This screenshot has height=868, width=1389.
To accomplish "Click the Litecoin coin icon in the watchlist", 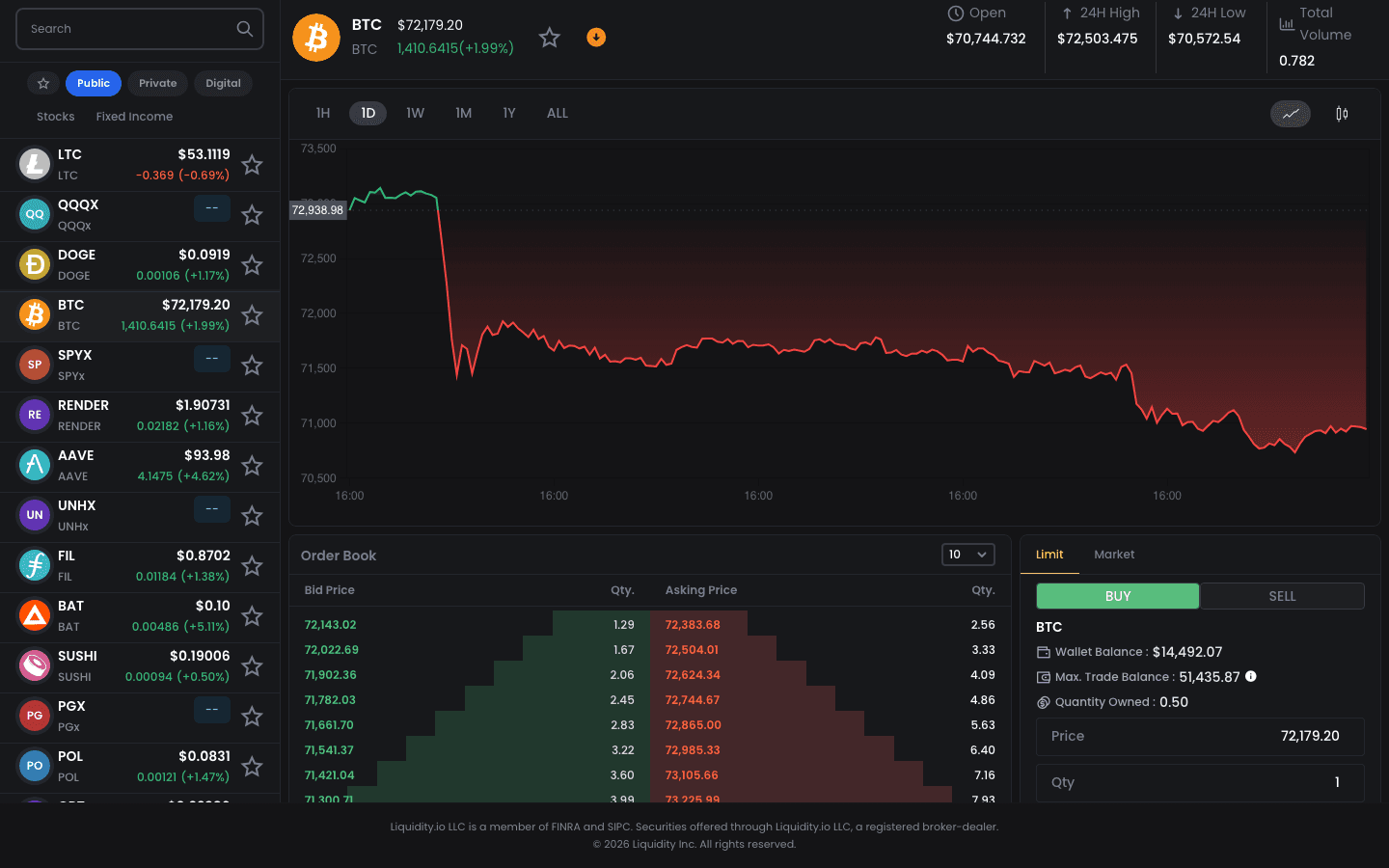I will [x=34, y=164].
